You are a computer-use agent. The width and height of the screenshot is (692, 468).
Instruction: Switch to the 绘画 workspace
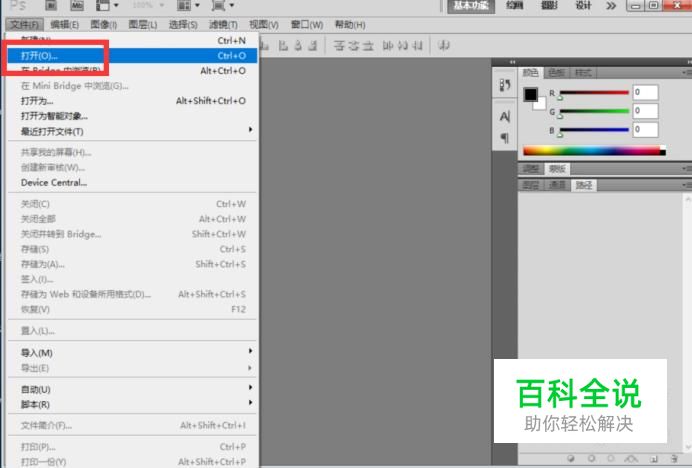coord(515,5)
